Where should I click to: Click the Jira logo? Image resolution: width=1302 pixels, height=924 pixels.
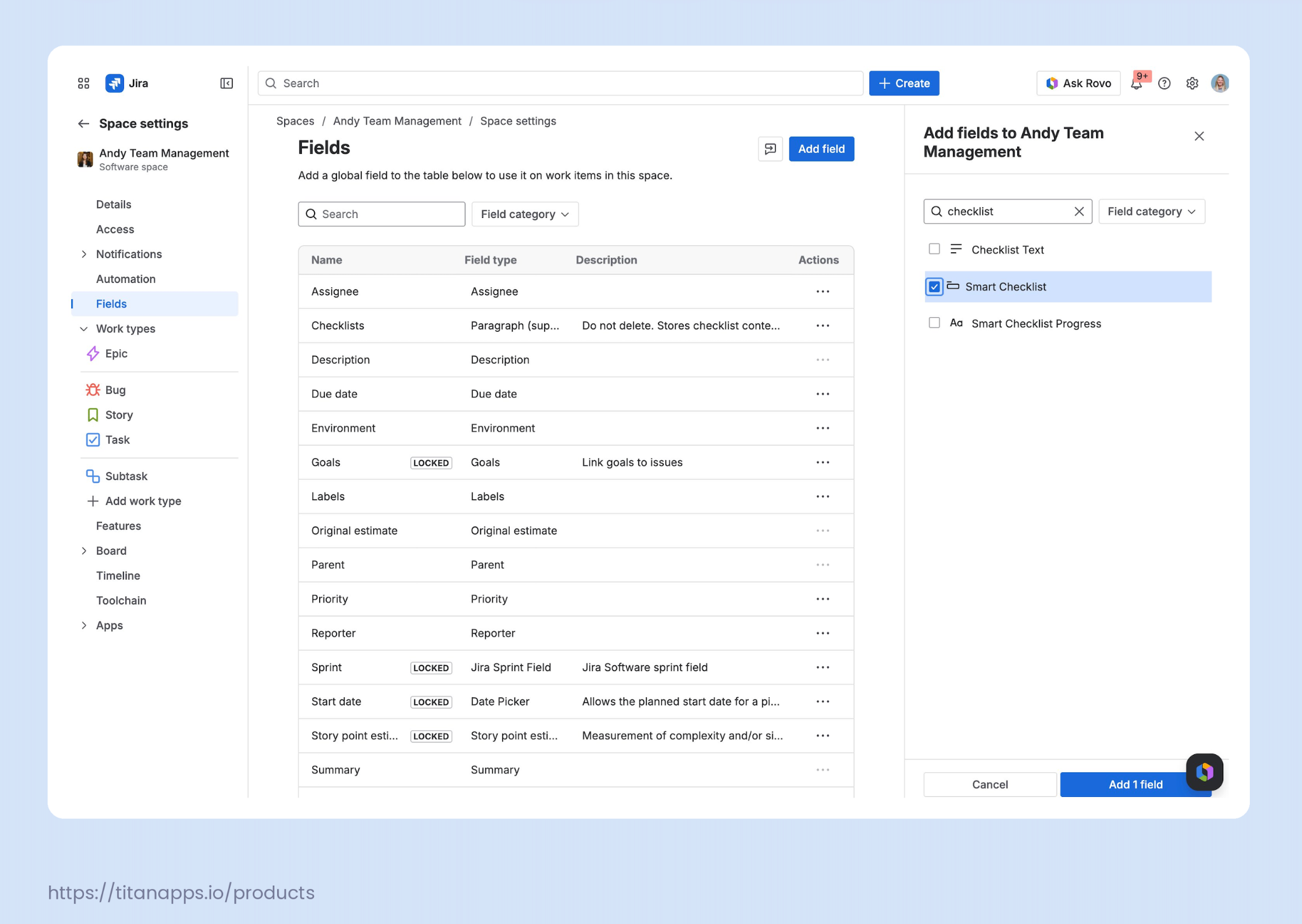(x=127, y=83)
